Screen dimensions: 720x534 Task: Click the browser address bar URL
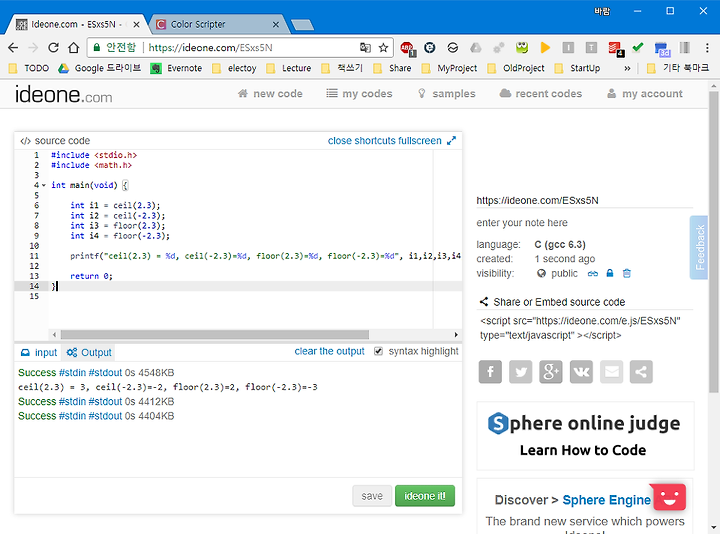(x=210, y=48)
